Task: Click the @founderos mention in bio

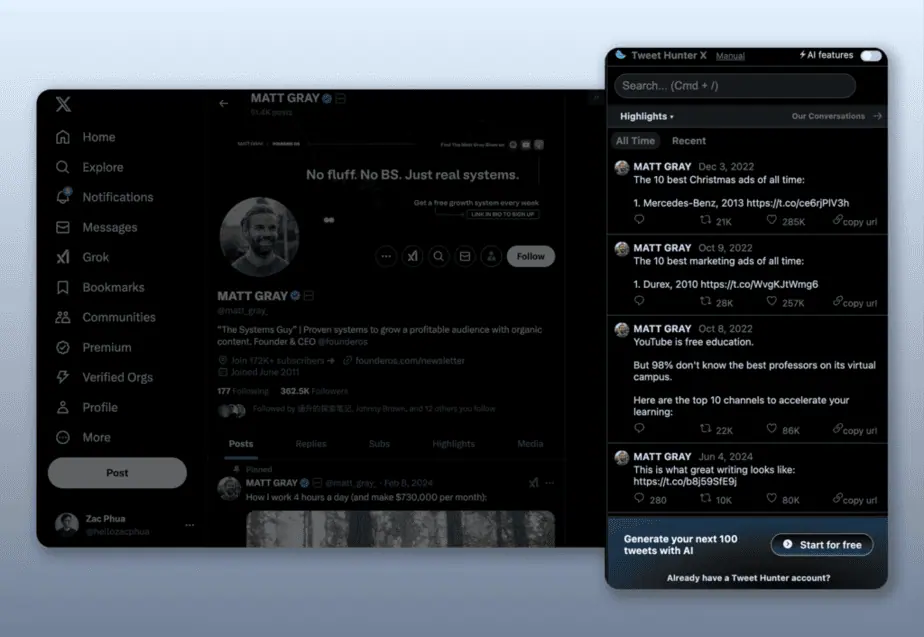Action: tap(342, 341)
